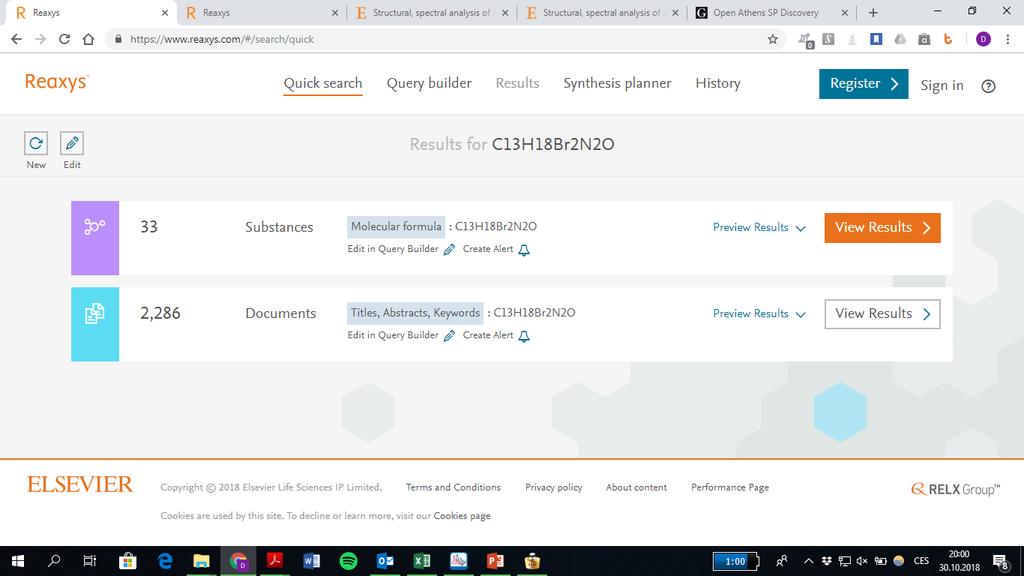
Task: Click the Elsevier footer logo
Action: point(80,485)
